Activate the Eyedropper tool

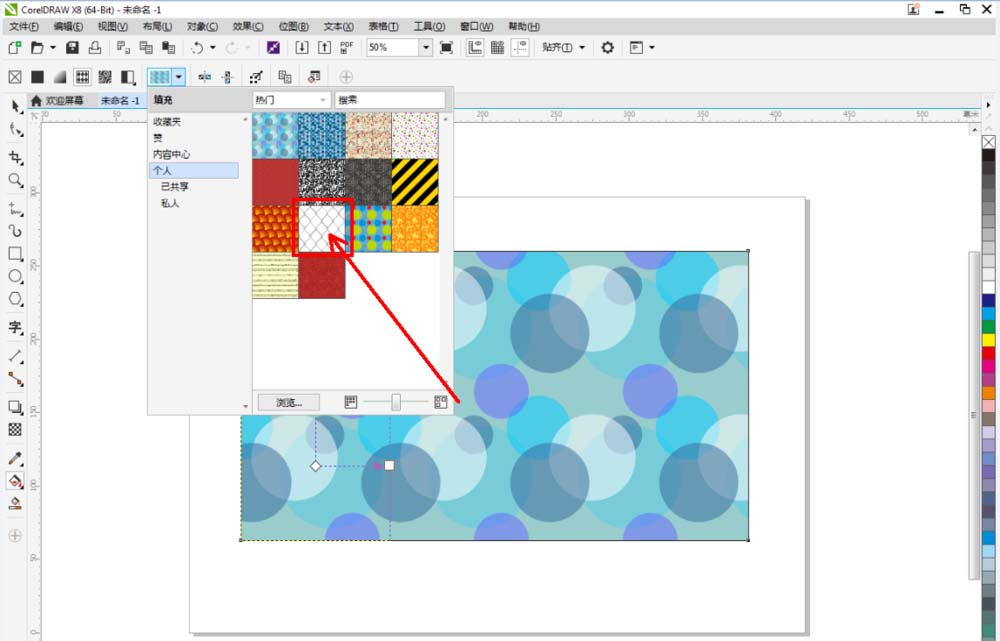tap(15, 458)
